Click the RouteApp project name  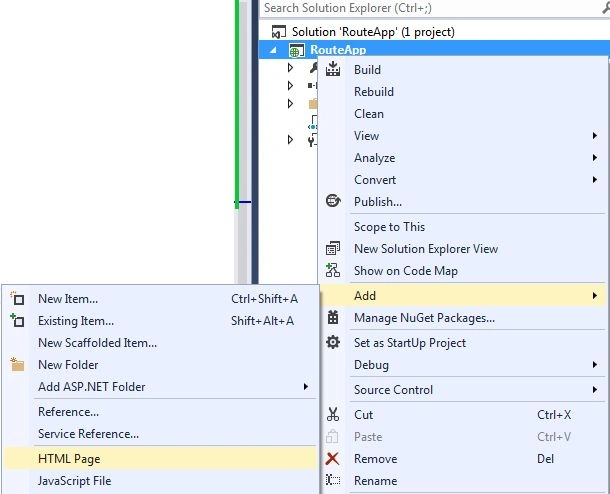[338, 50]
